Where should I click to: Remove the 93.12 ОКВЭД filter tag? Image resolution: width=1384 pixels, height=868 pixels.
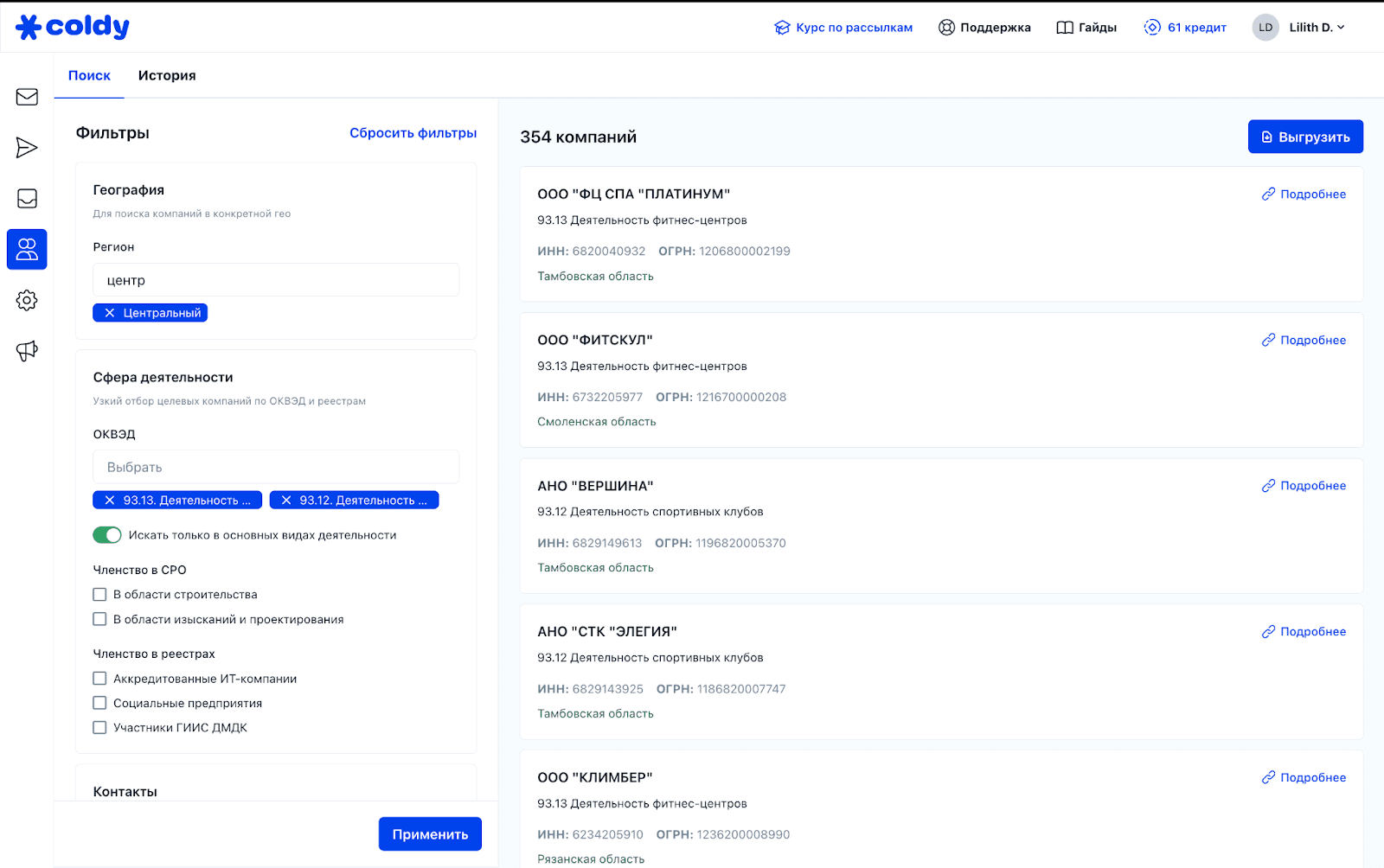(286, 501)
